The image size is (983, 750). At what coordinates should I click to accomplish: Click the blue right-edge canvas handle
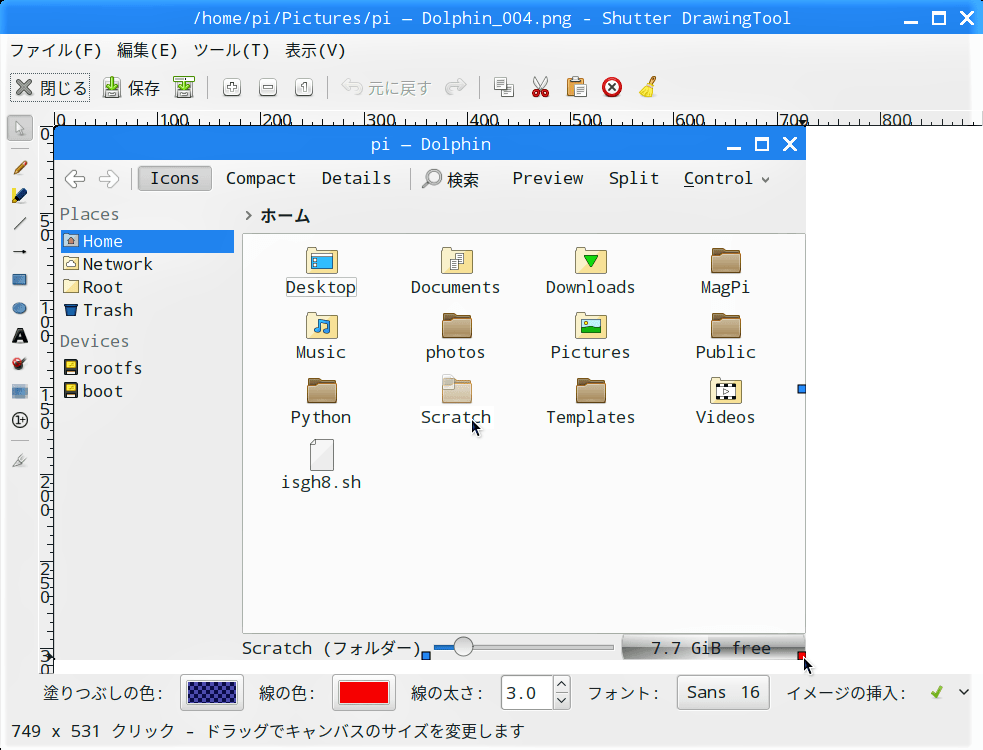pos(802,389)
